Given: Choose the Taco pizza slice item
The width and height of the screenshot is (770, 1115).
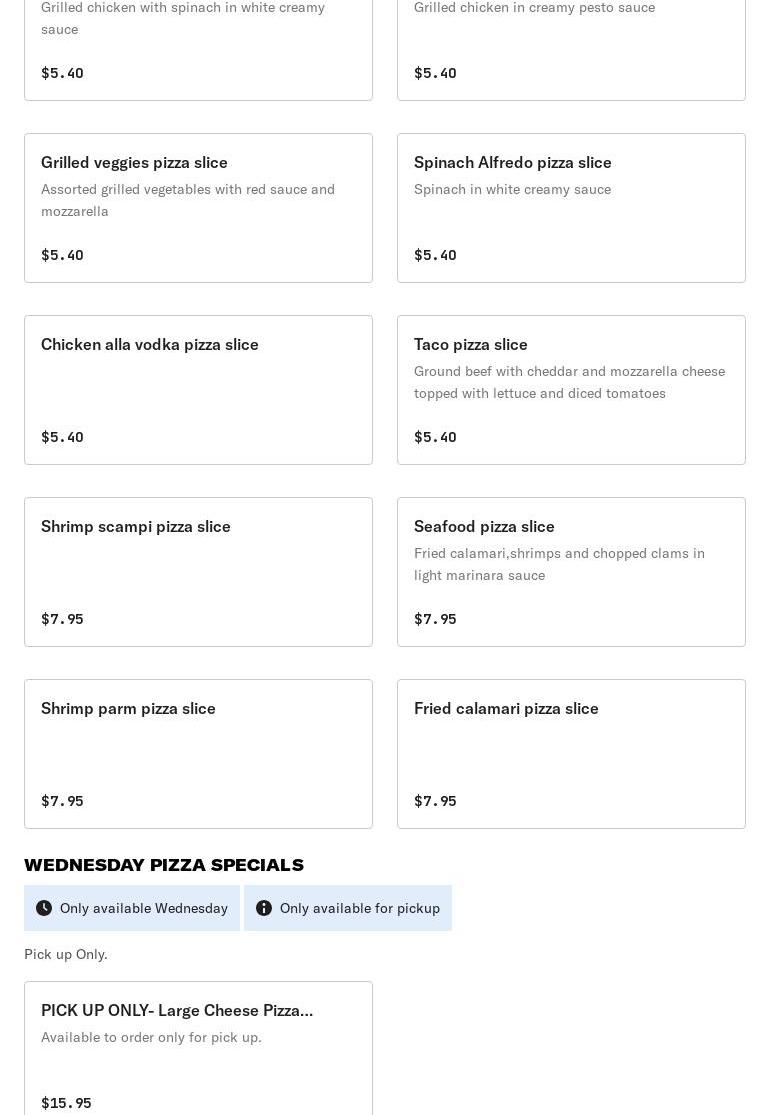Looking at the screenshot, I should click(571, 390).
